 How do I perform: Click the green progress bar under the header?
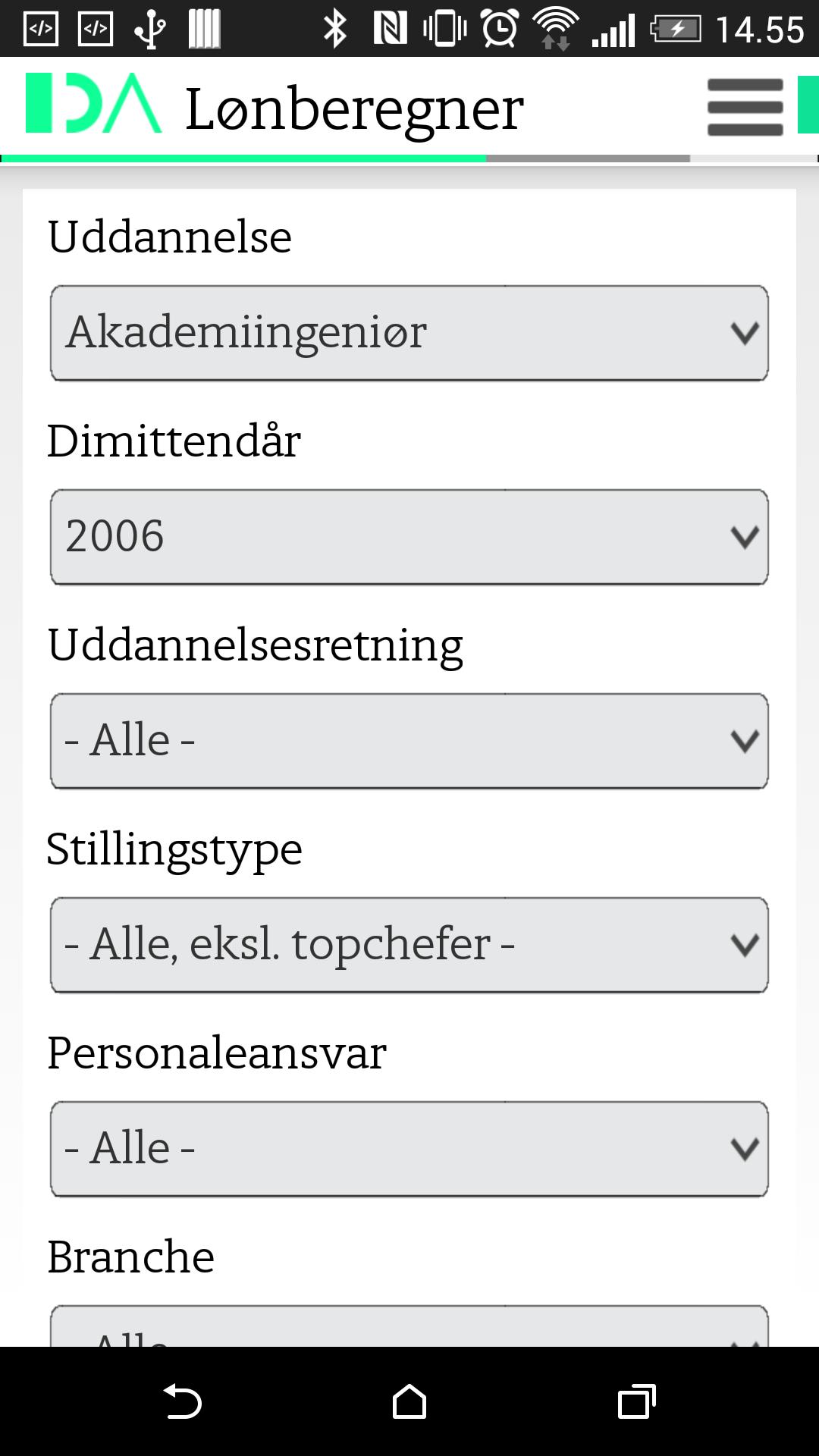(x=243, y=158)
